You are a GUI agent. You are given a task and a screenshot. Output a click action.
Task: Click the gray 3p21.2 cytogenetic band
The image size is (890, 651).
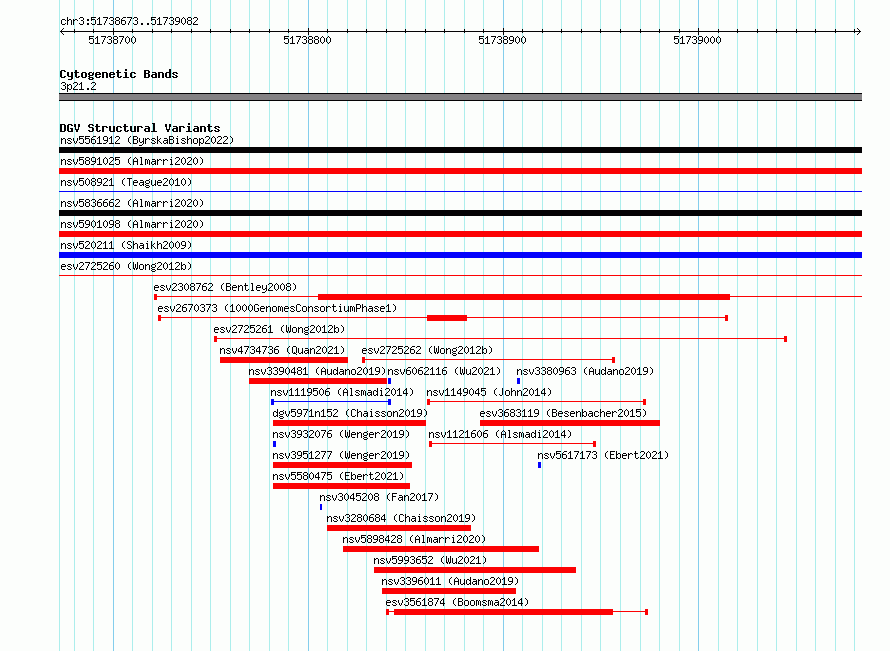(460, 97)
